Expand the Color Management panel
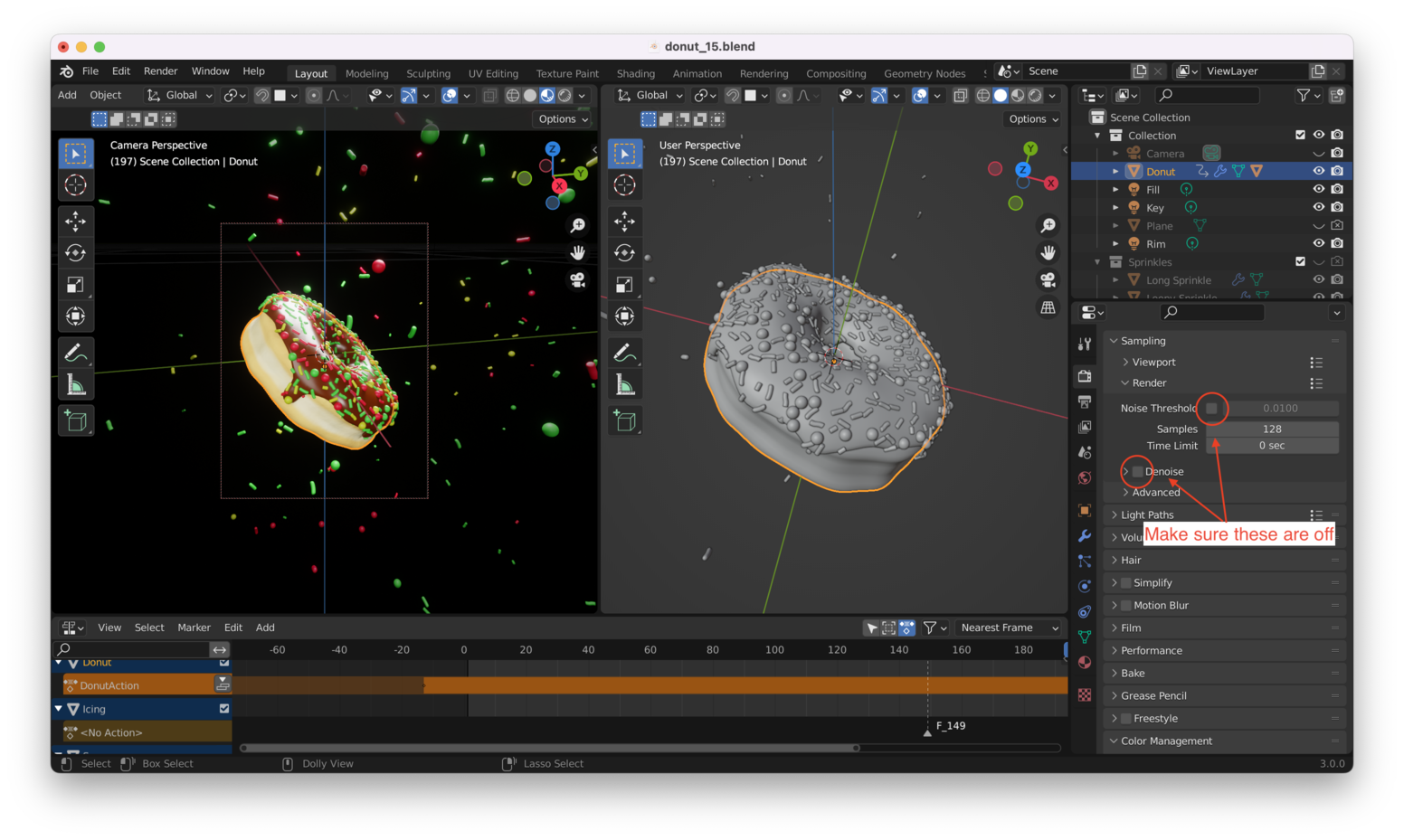The height and width of the screenshot is (840, 1404). pyautogui.click(x=1166, y=741)
